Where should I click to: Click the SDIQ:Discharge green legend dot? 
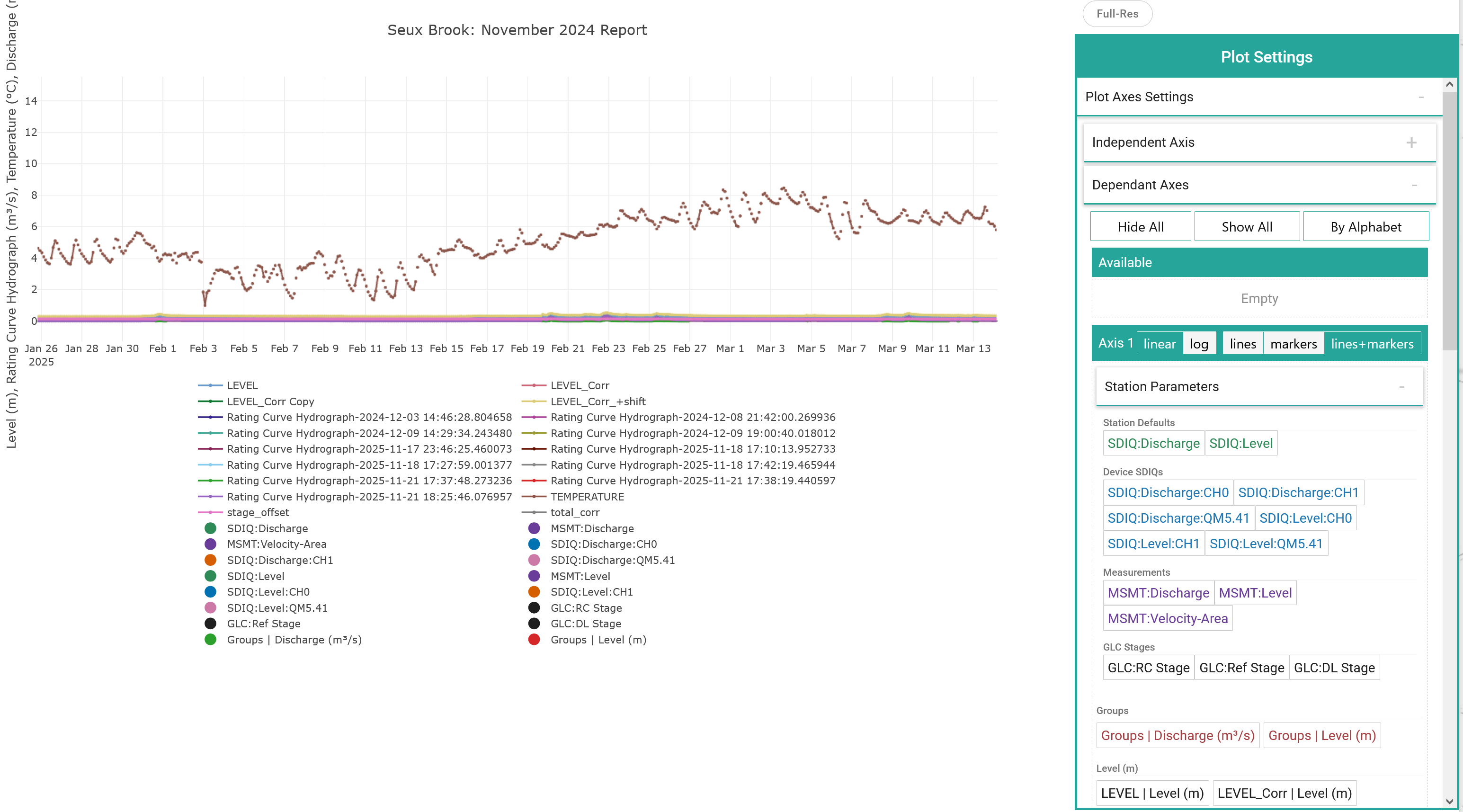tap(210, 528)
